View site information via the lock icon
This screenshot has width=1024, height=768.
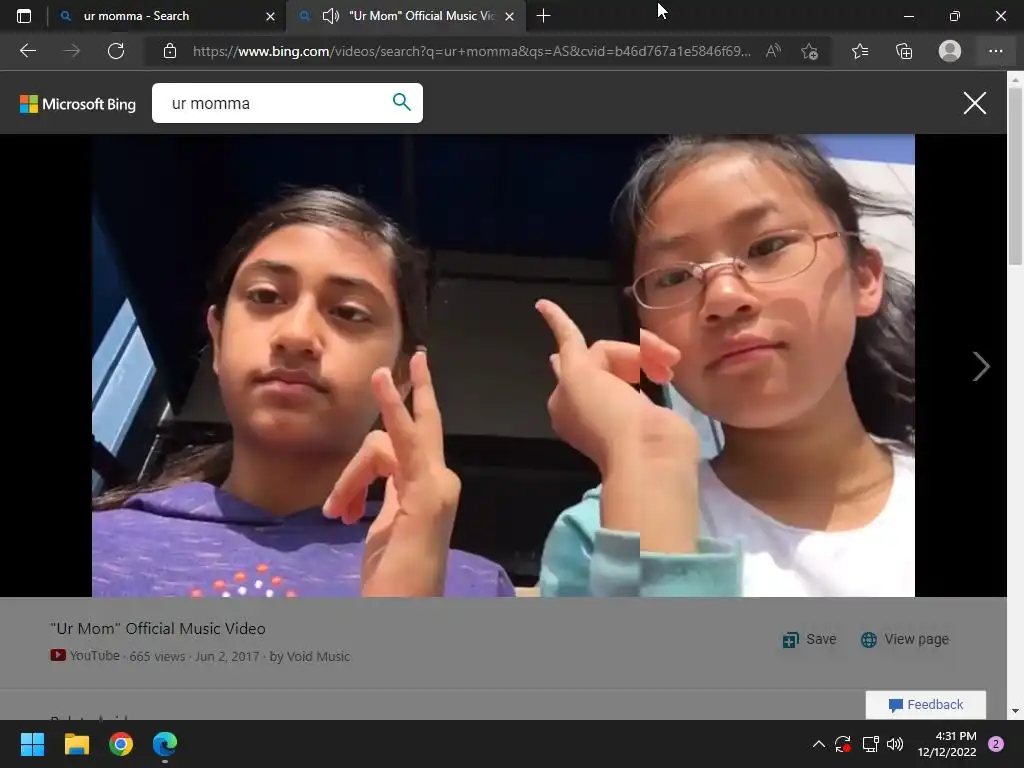(x=170, y=51)
